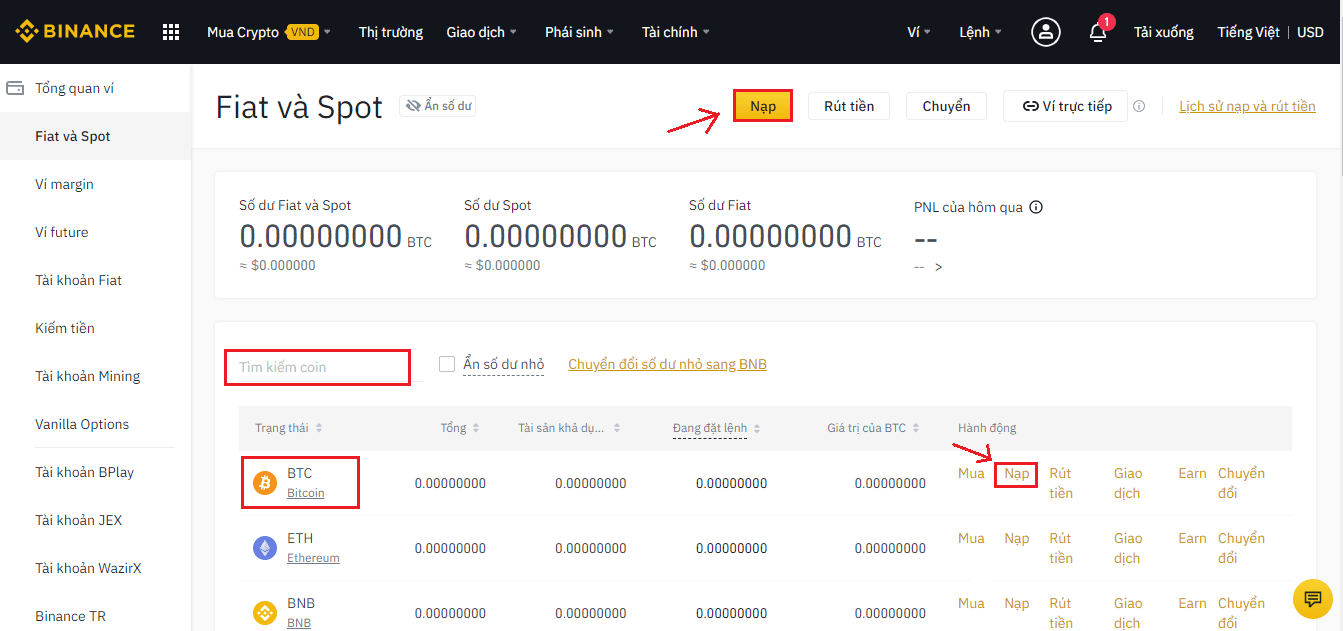The height and width of the screenshot is (631, 1343).
Task: Click the Ví trực tiếp button
Action: (1066, 106)
